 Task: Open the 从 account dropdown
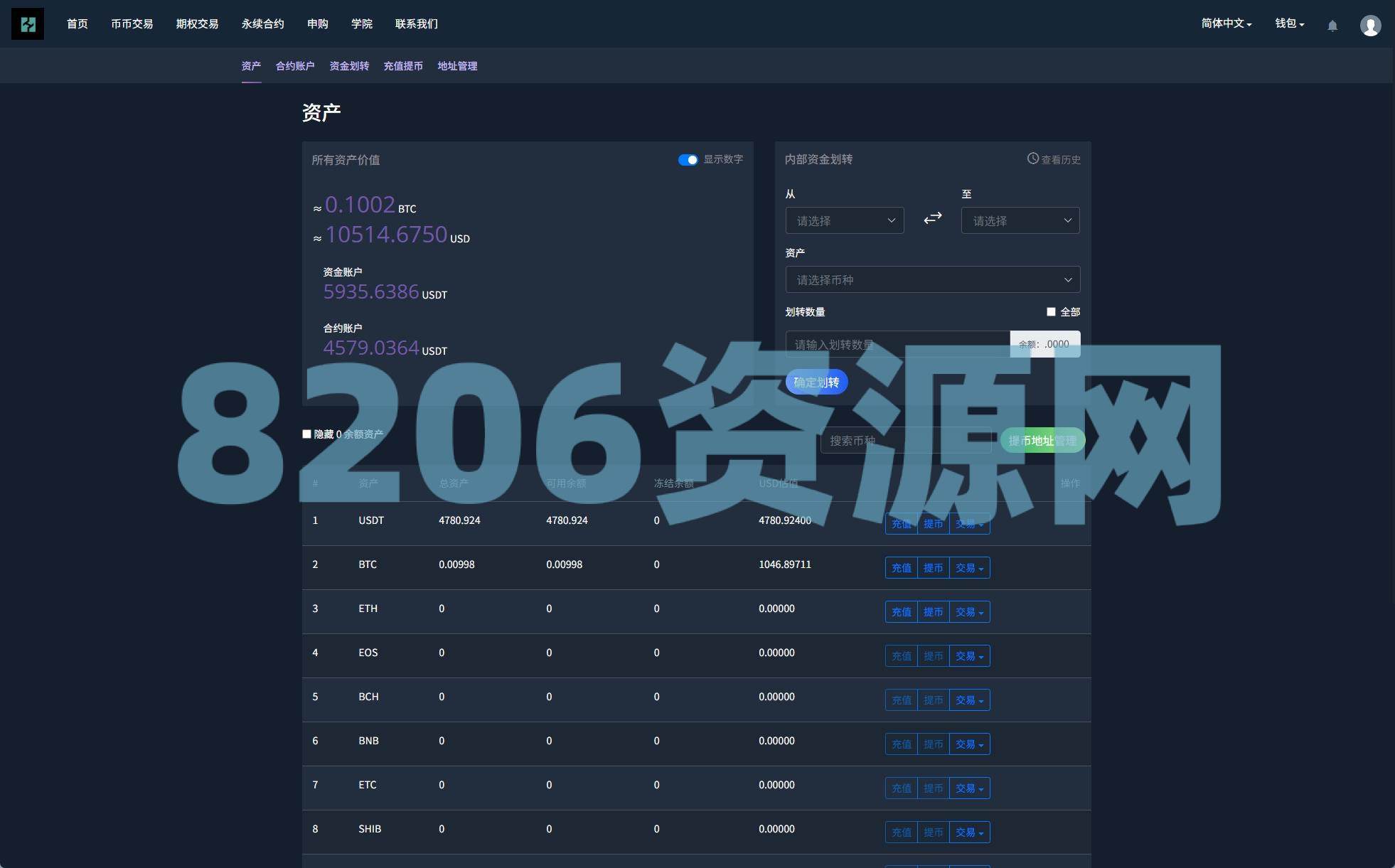tap(844, 220)
